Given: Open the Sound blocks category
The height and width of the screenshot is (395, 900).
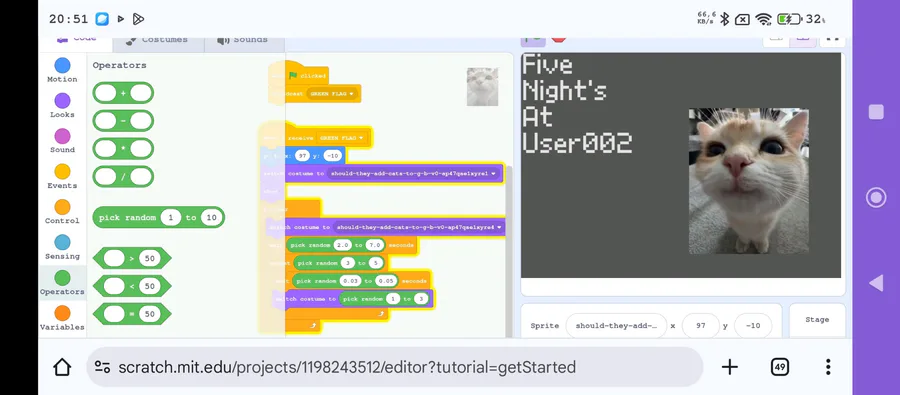Looking at the screenshot, I should [62, 141].
